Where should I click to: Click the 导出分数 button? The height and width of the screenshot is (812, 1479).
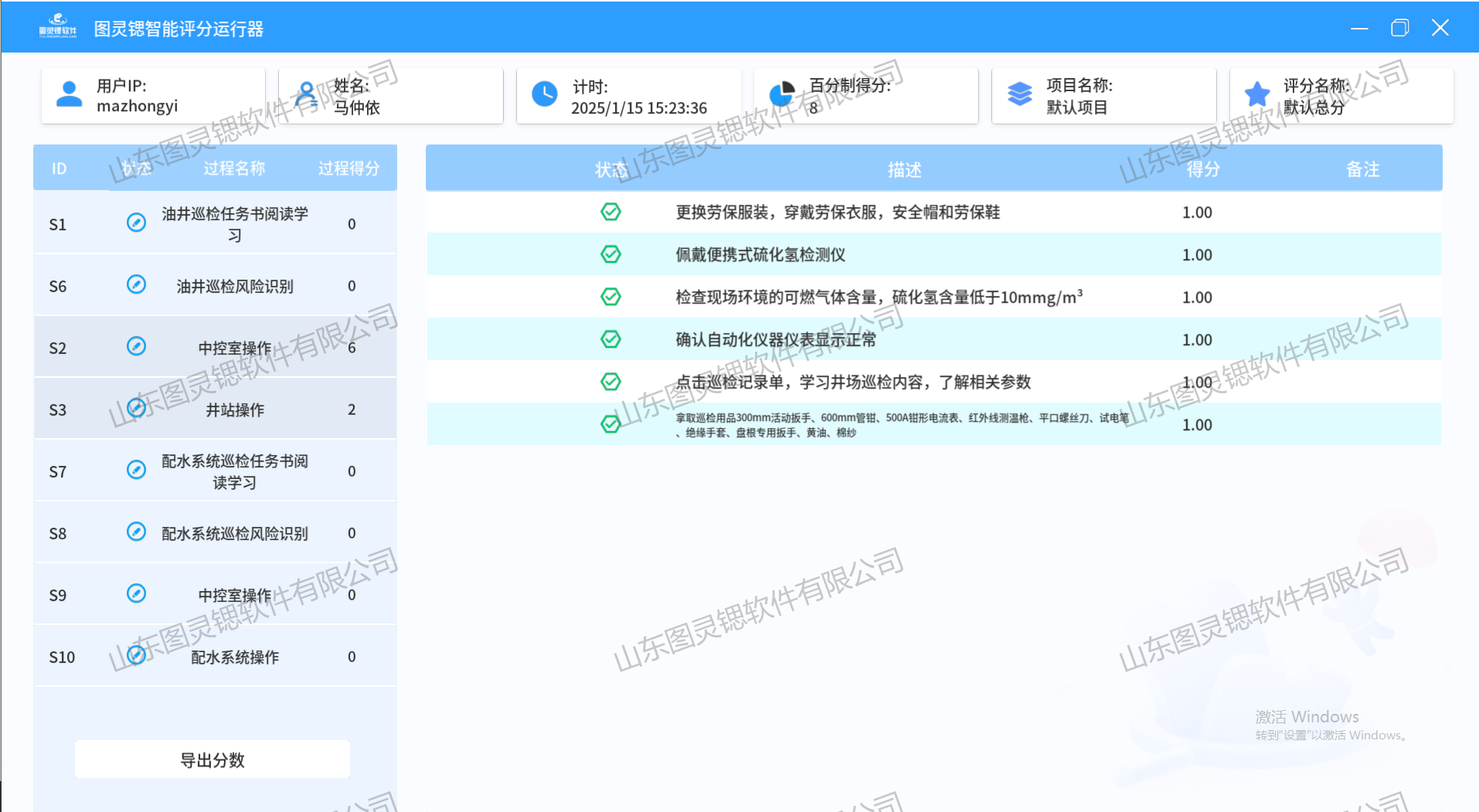(x=212, y=760)
